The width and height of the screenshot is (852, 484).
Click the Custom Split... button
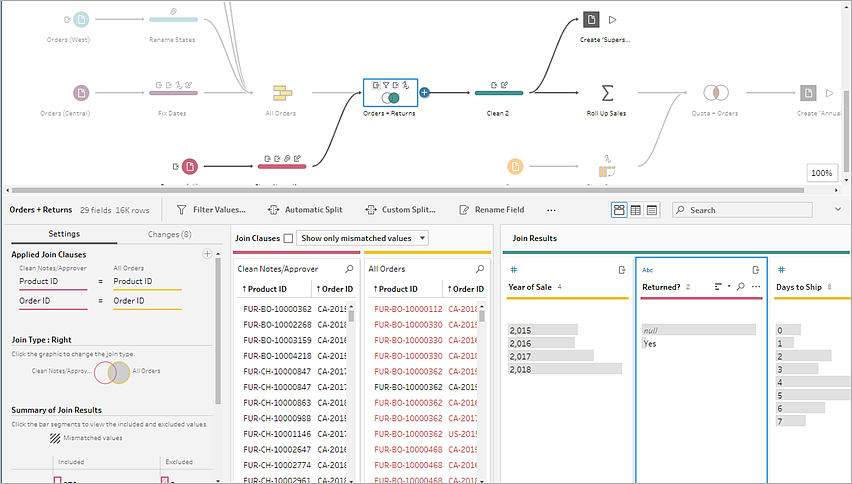pyautogui.click(x=400, y=210)
